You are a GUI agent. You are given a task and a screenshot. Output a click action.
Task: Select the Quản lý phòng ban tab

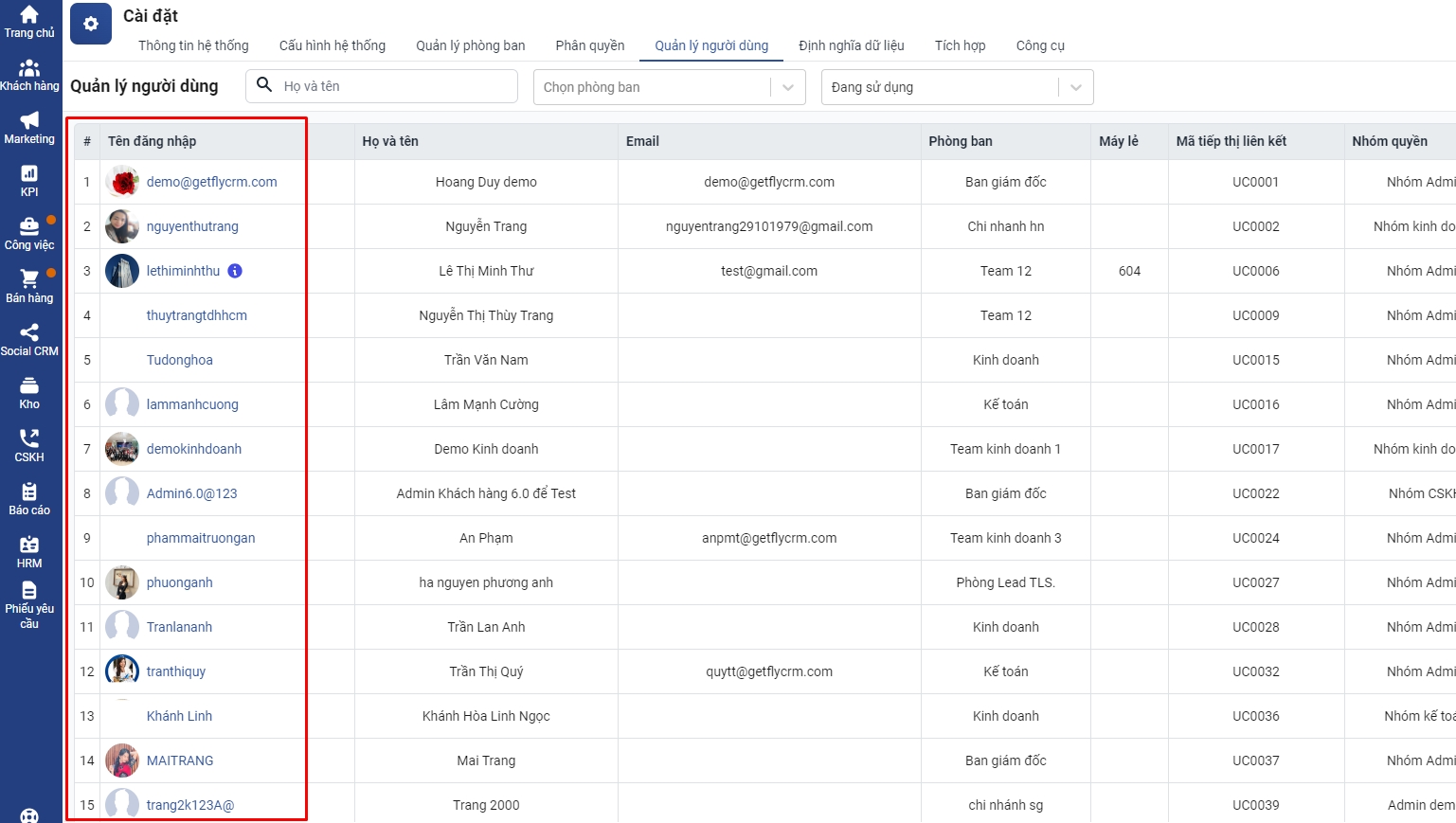pyautogui.click(x=470, y=45)
